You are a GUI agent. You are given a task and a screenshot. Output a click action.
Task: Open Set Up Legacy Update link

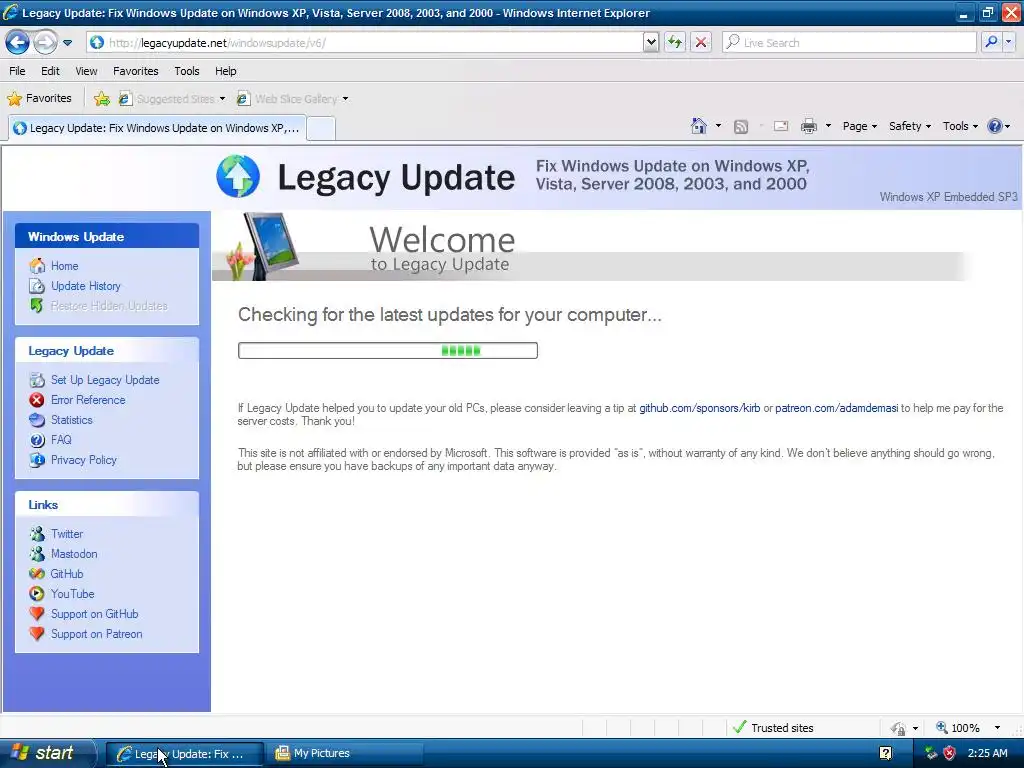pyautogui.click(x=105, y=380)
